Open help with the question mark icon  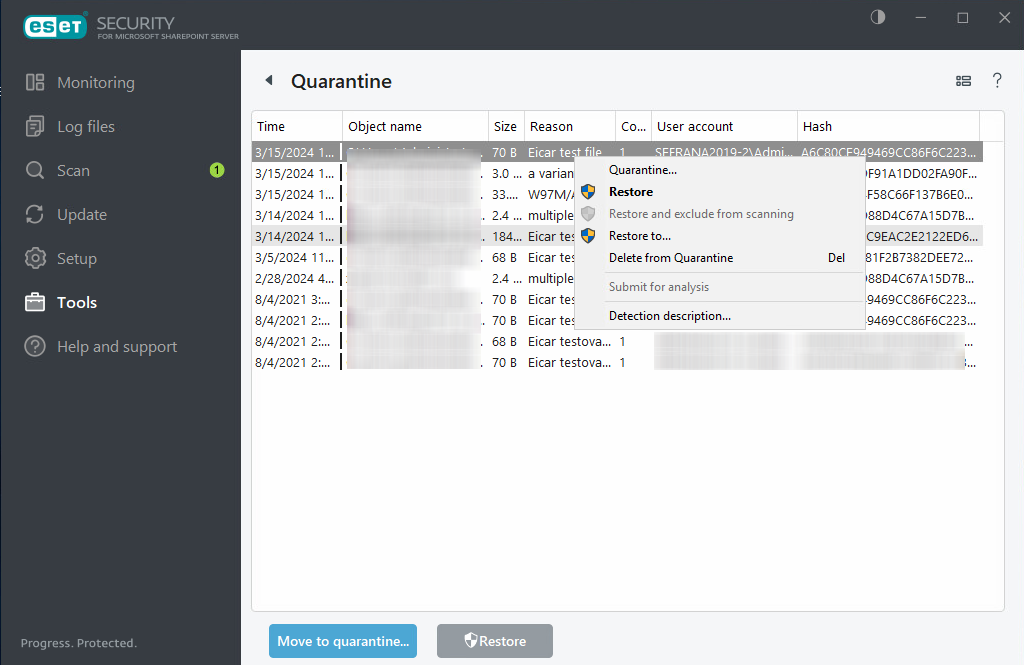click(997, 80)
